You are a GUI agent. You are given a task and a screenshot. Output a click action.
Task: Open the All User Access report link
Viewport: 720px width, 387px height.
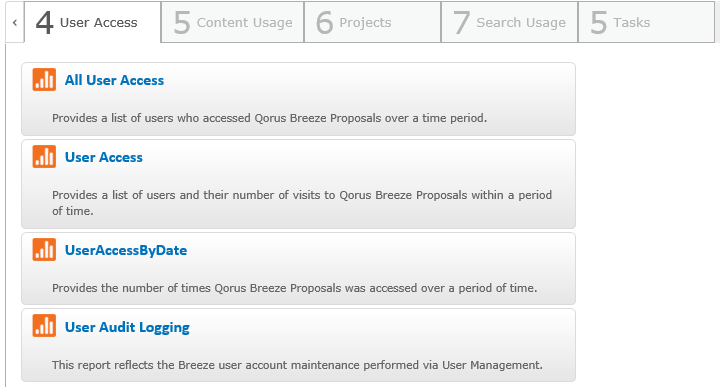coord(114,80)
